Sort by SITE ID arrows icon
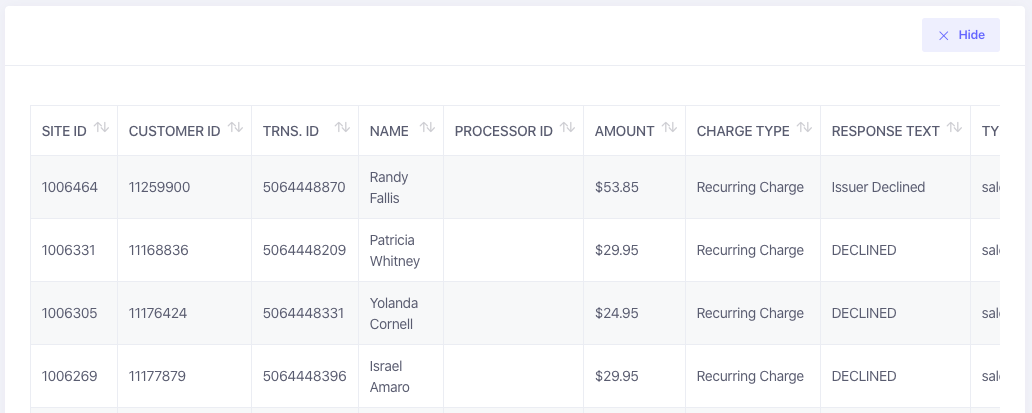This screenshot has height=413, width=1032. (101, 128)
